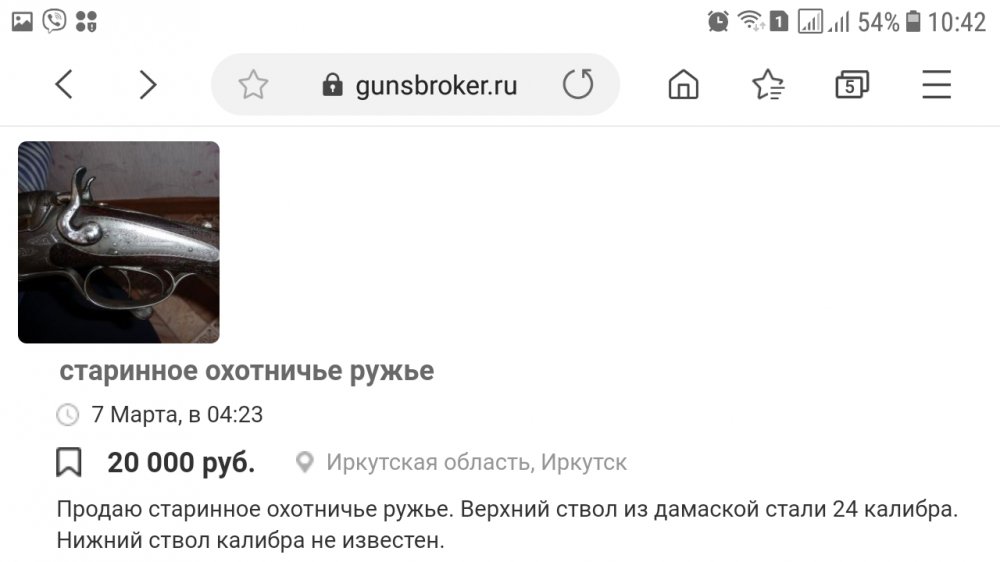The image size is (1000, 562).
Task: Save the listing with the bookmark flag
Action: (68, 463)
